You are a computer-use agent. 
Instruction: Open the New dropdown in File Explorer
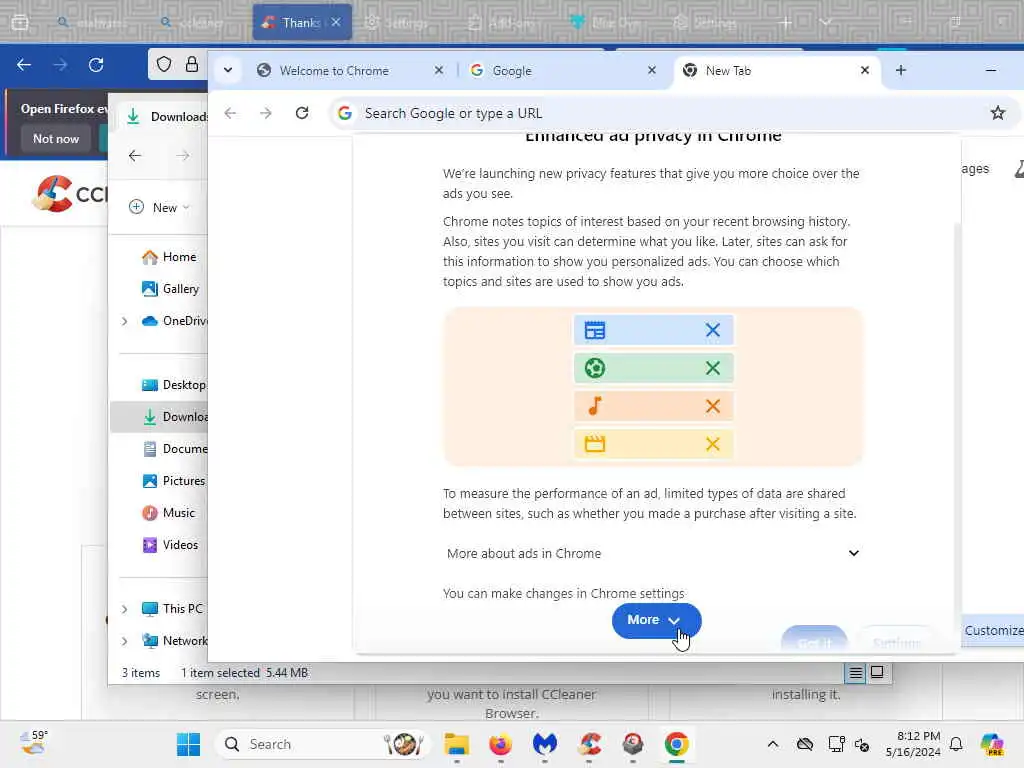pos(159,207)
